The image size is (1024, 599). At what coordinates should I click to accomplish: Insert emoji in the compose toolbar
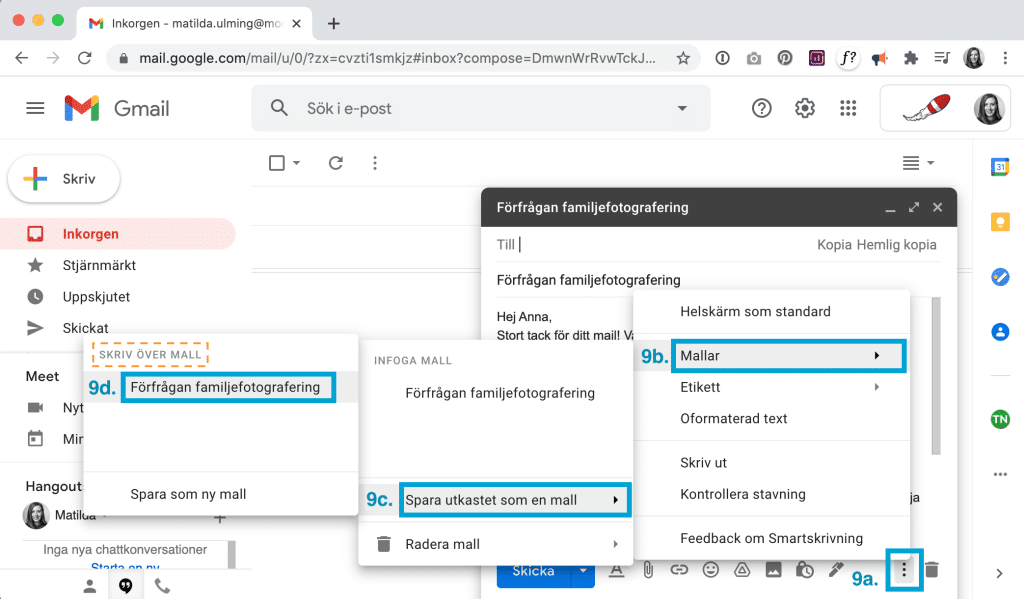point(711,570)
